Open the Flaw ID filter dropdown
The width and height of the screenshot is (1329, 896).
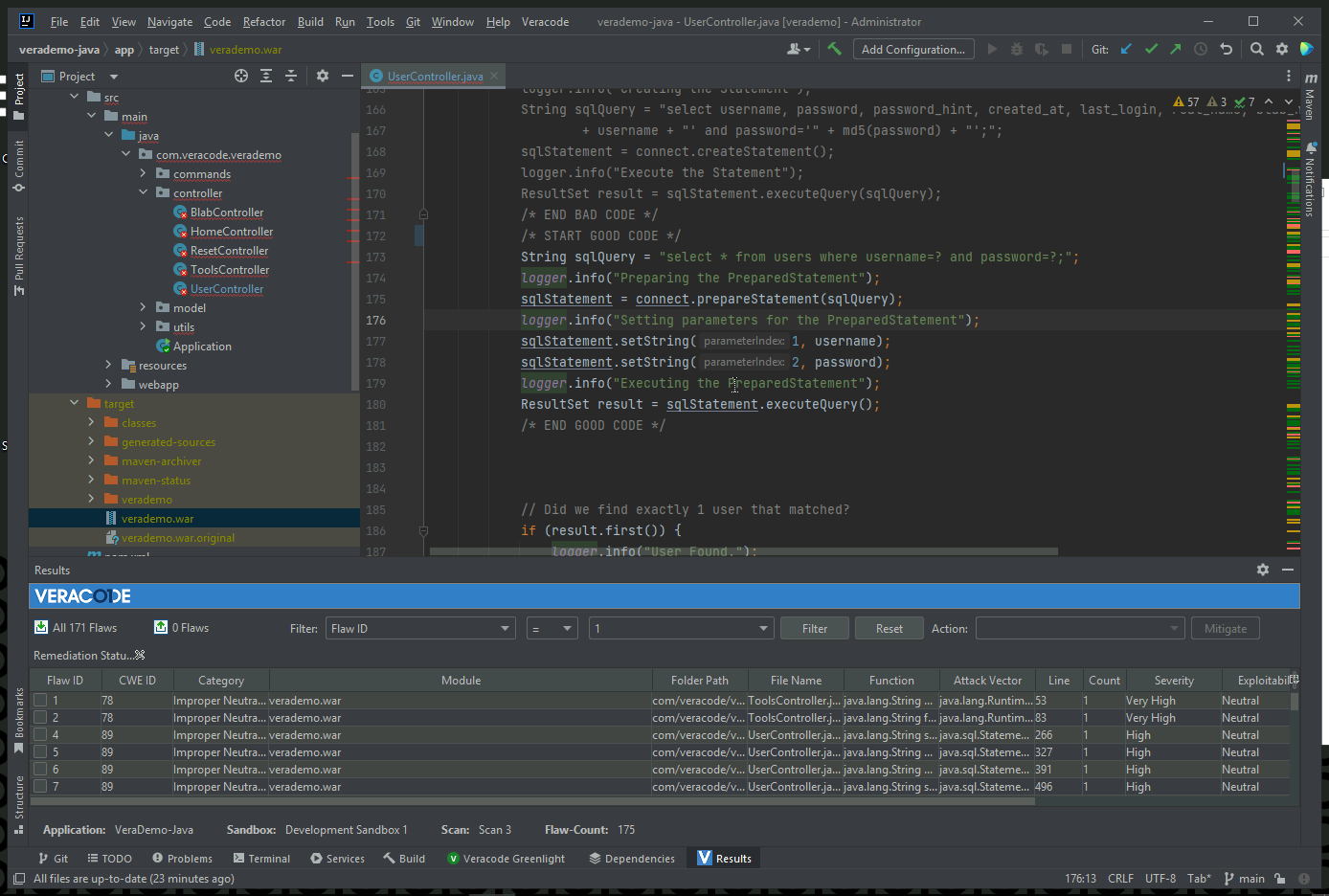coord(421,628)
